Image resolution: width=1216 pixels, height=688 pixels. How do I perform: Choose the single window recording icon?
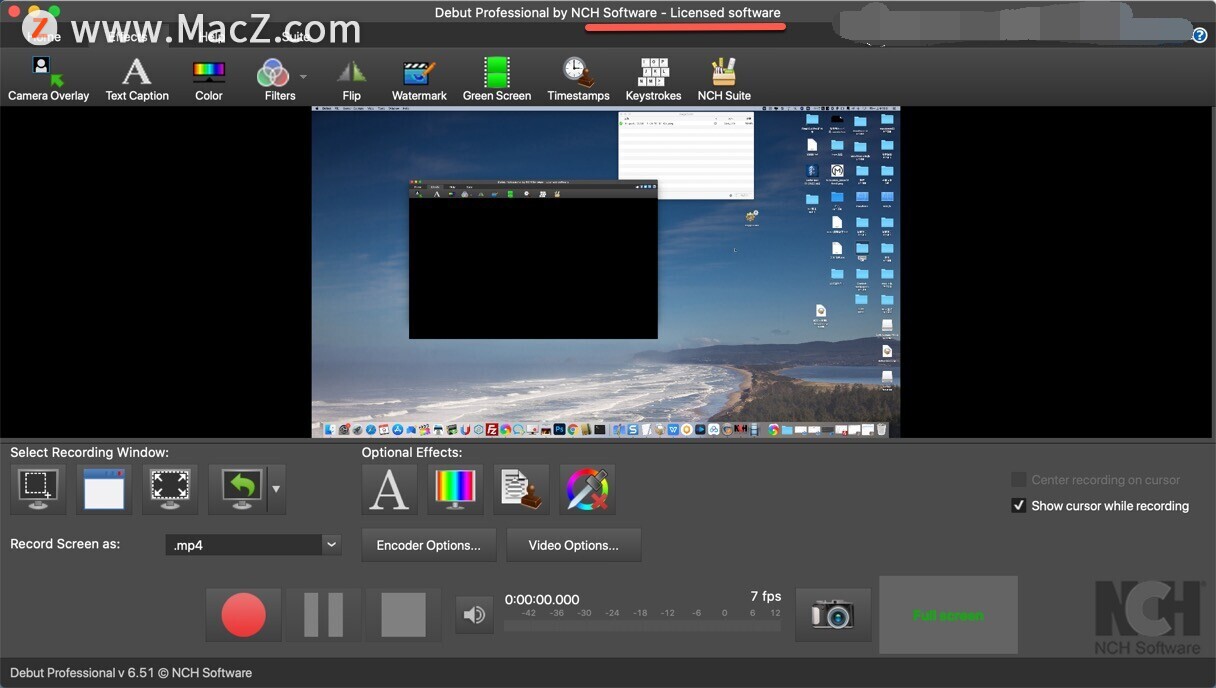pyautogui.click(x=104, y=489)
